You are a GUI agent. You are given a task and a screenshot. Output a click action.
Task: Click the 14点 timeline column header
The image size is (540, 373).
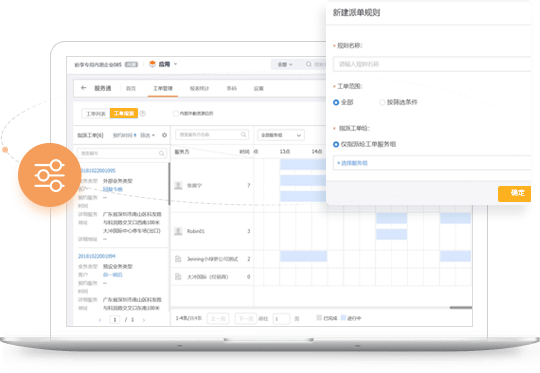tap(317, 152)
